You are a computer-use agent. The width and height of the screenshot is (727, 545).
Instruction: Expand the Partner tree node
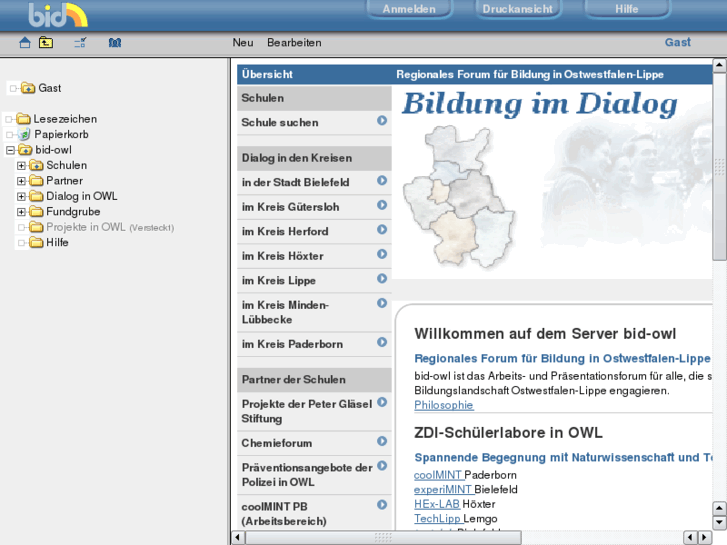tap(21, 181)
